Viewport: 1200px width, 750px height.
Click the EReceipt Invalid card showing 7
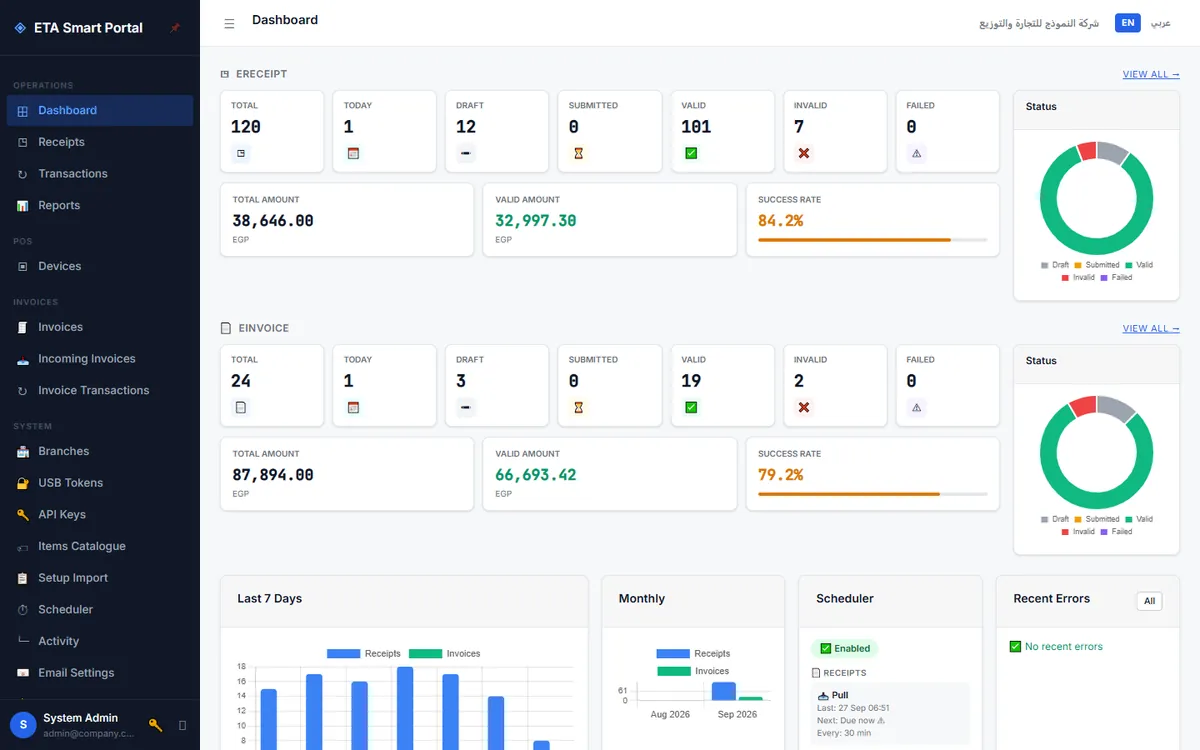tap(835, 132)
